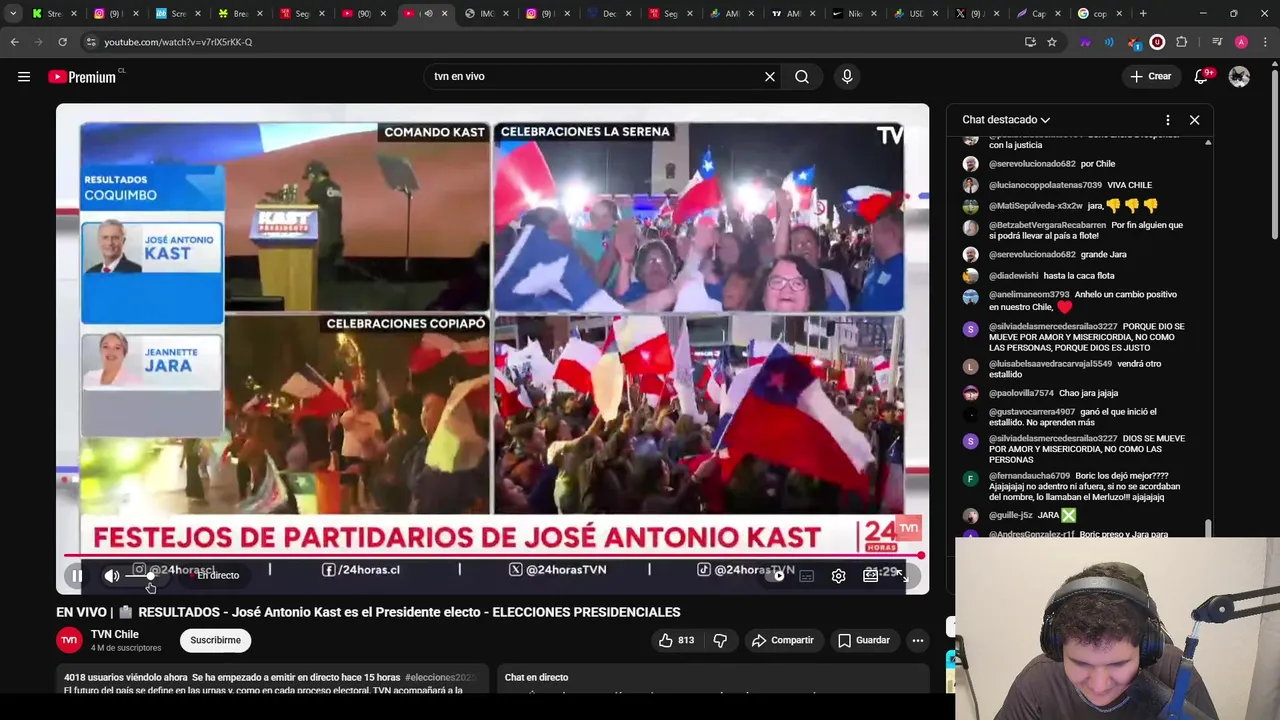This screenshot has width=1280, height=720.
Task: Save the video with Guardar
Action: coord(864,640)
